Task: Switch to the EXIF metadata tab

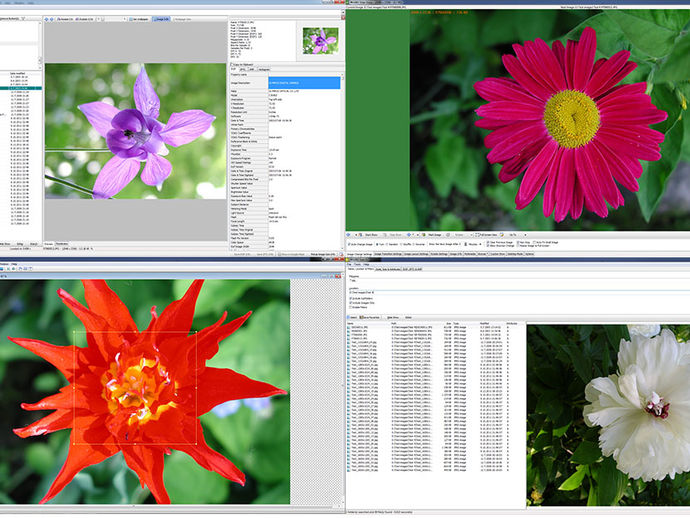Action: (x=234, y=69)
